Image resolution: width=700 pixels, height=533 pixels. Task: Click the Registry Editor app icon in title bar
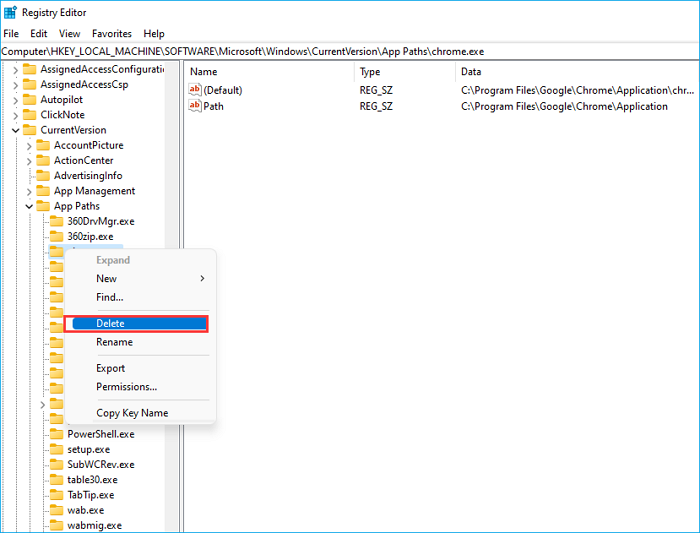10,12
